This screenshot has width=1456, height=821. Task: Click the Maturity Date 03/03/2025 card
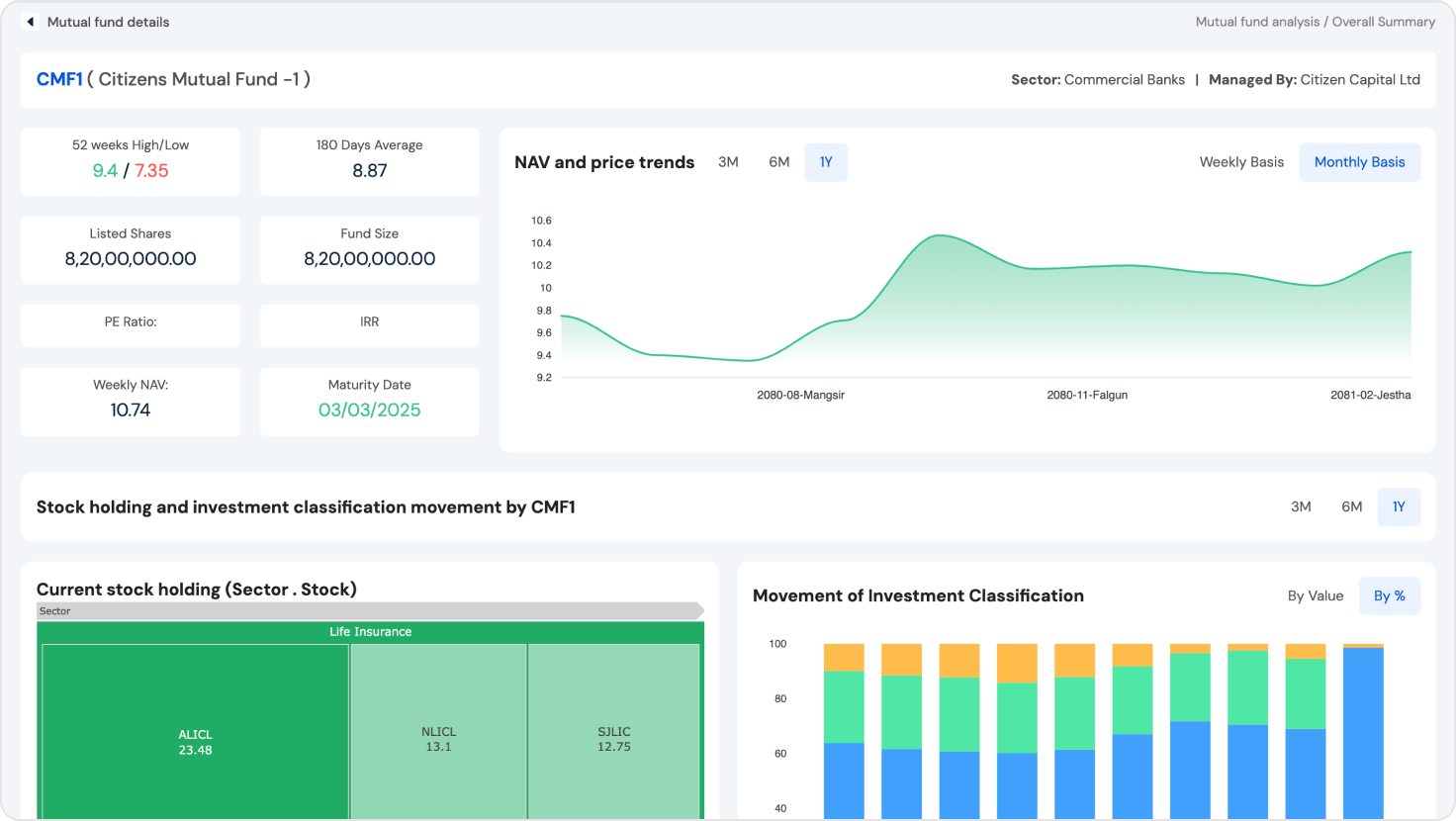369,401
